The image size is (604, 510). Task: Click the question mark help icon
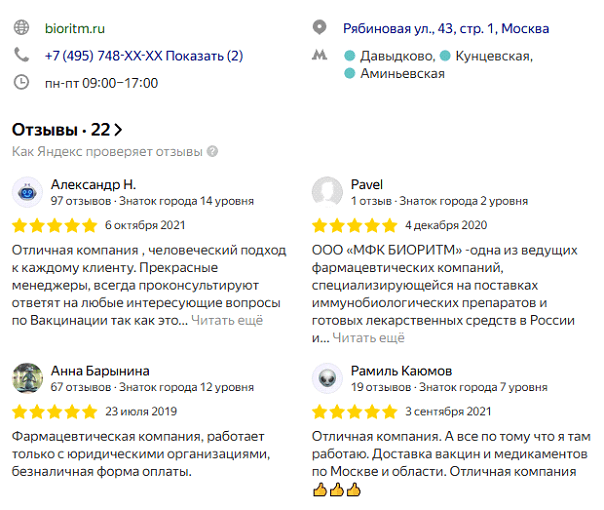[212, 152]
